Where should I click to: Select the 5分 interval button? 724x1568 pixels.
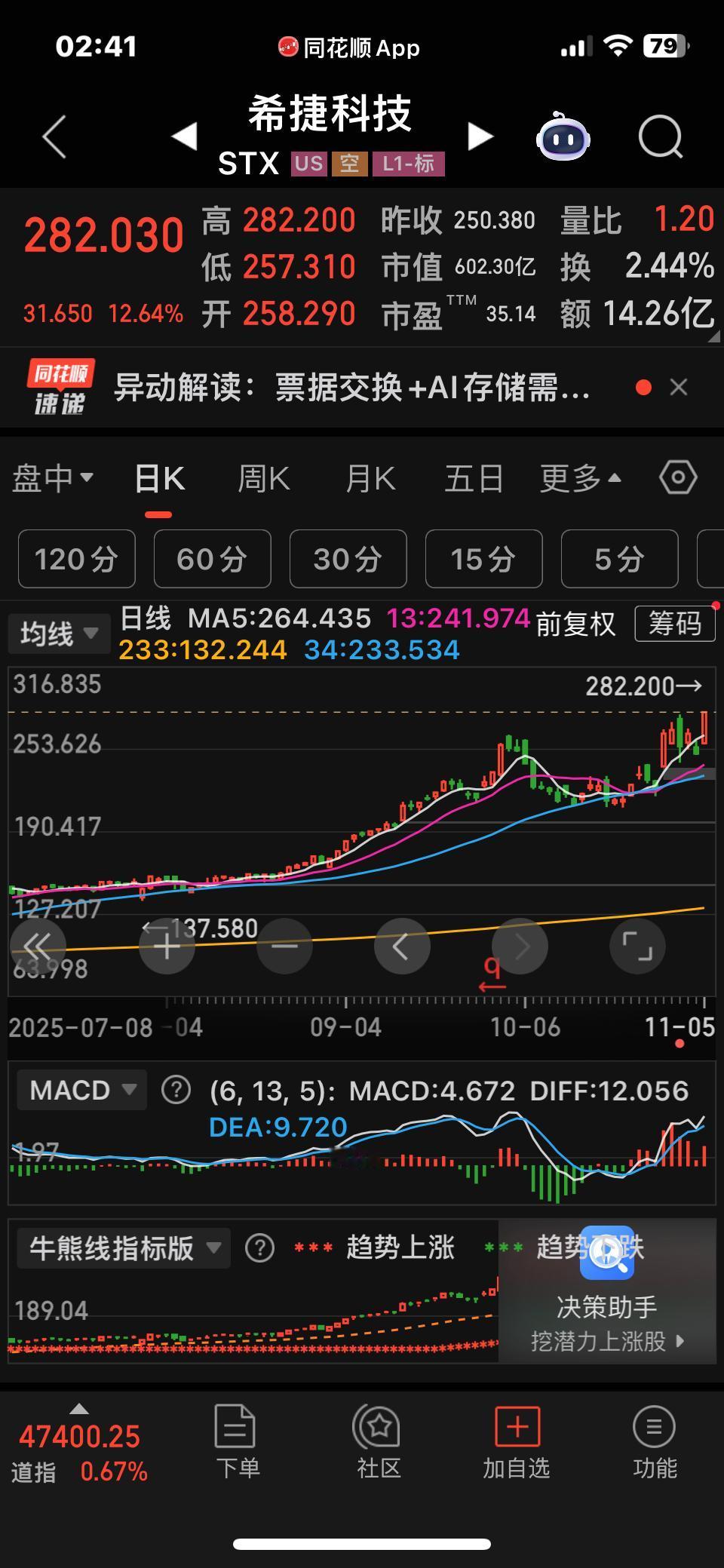pyautogui.click(x=620, y=559)
